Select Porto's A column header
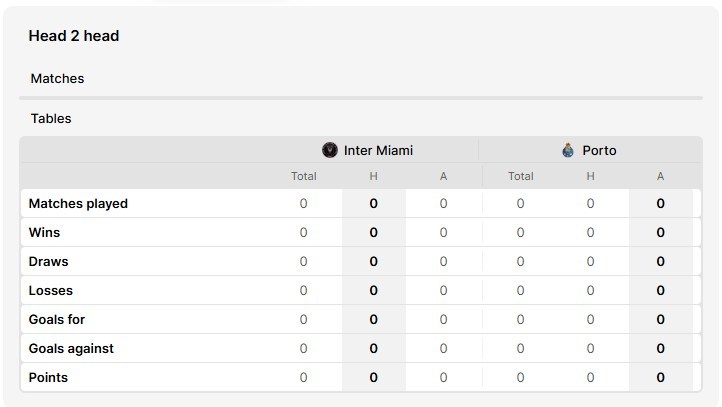 pyautogui.click(x=660, y=176)
